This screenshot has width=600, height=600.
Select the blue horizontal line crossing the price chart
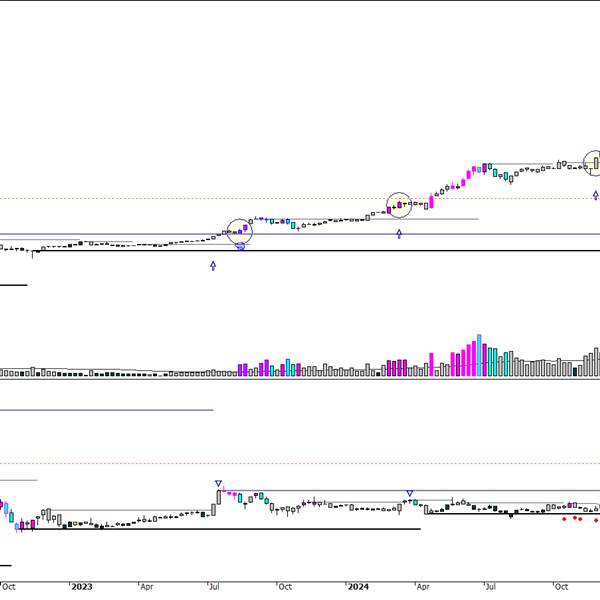coord(300,234)
